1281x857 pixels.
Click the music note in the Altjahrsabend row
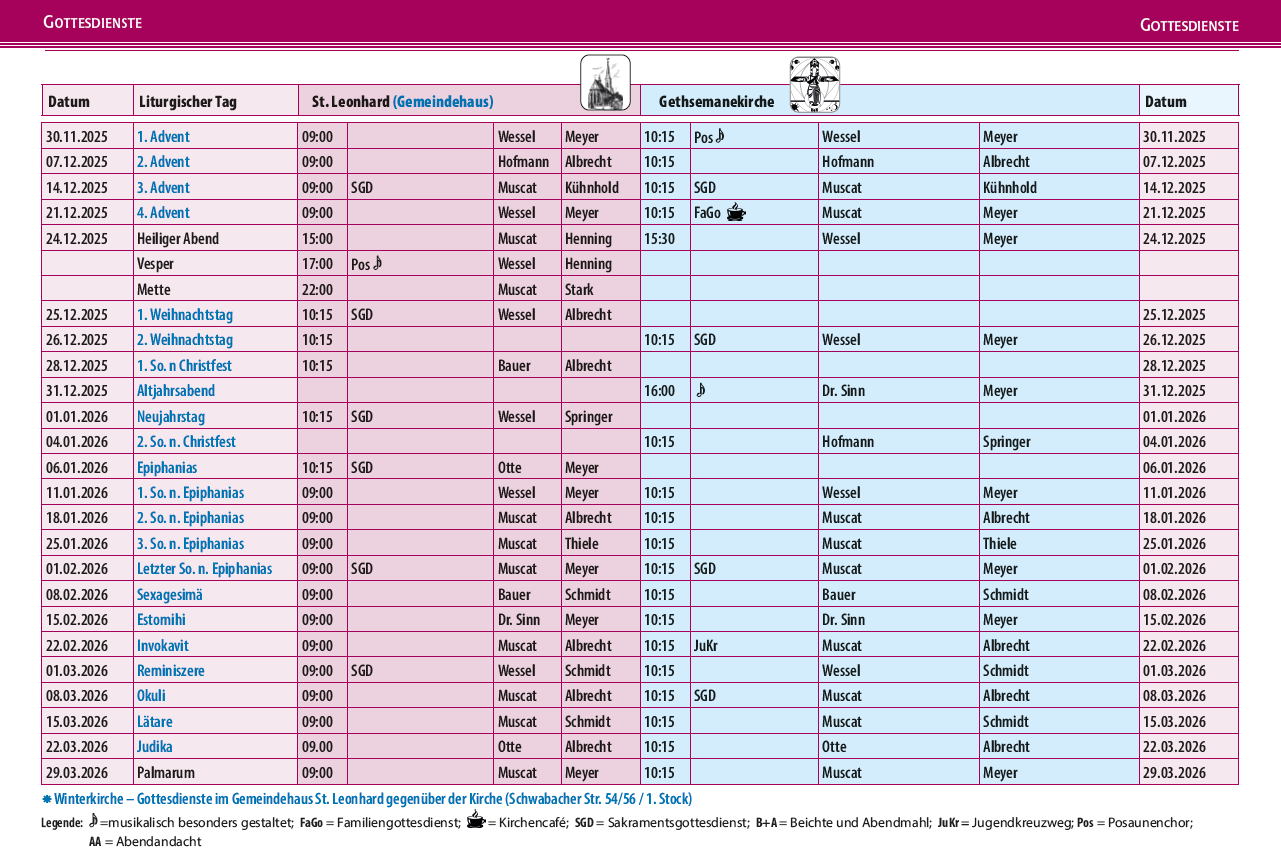[x=700, y=390]
